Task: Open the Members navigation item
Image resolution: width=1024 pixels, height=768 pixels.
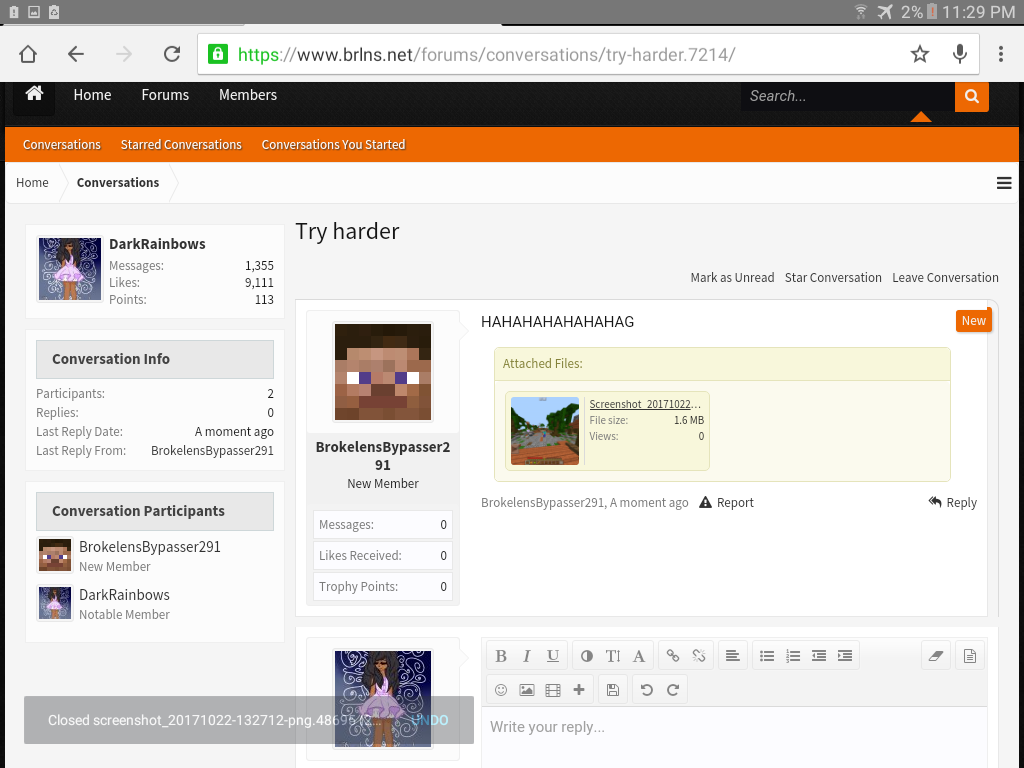Action: (x=248, y=95)
